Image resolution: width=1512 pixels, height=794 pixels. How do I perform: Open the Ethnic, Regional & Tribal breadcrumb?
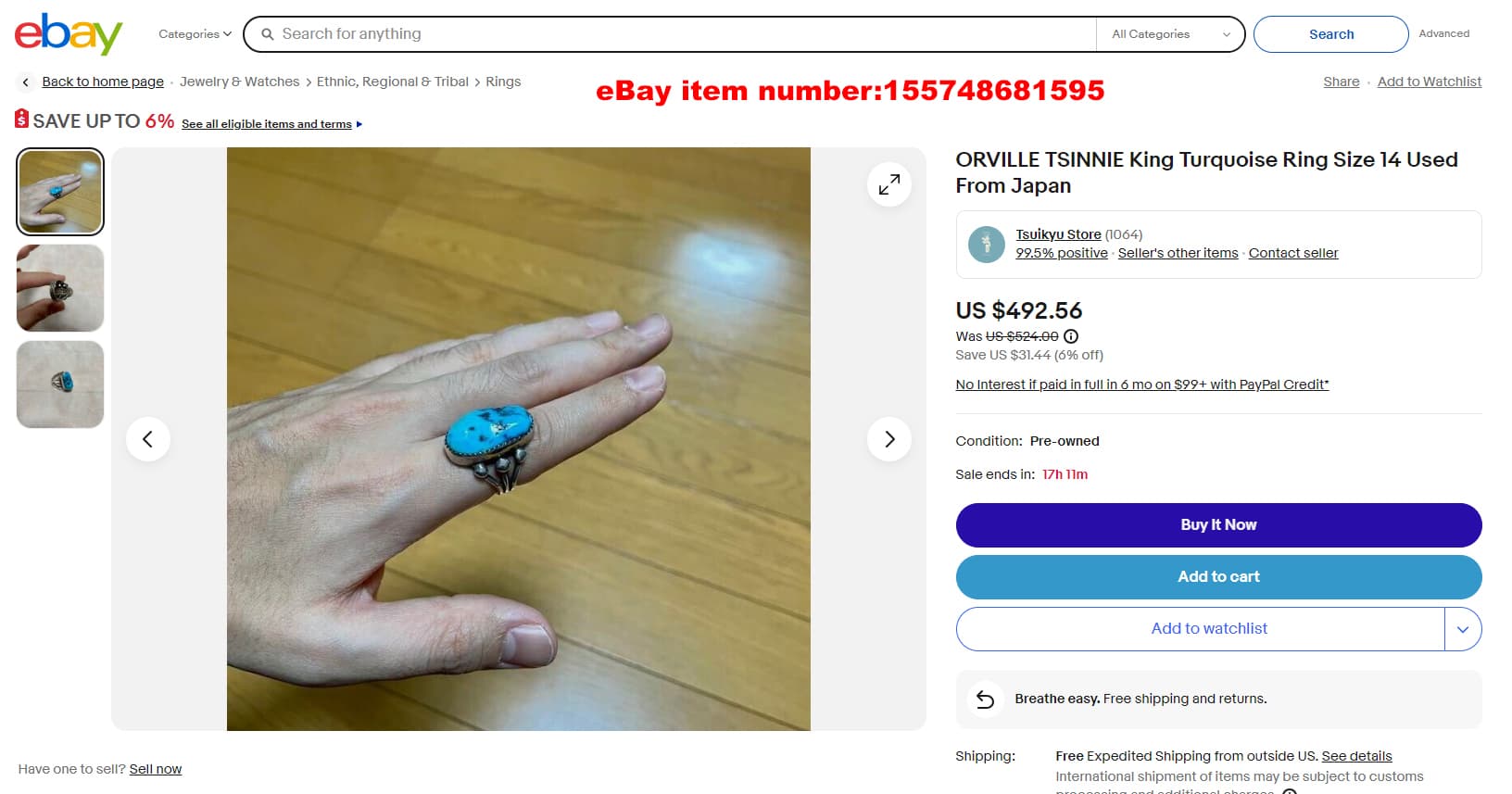[393, 82]
